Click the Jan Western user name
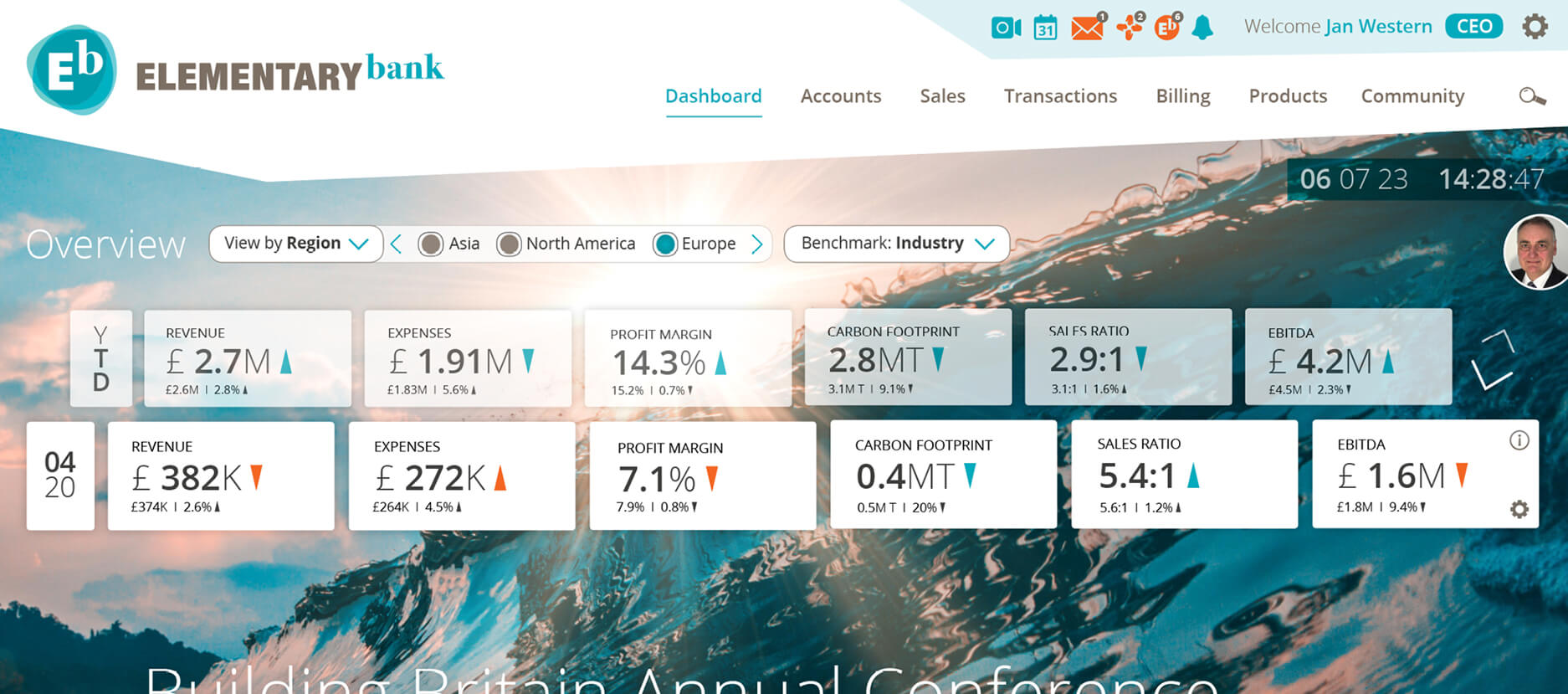The width and height of the screenshot is (1568, 694). 1379,27
